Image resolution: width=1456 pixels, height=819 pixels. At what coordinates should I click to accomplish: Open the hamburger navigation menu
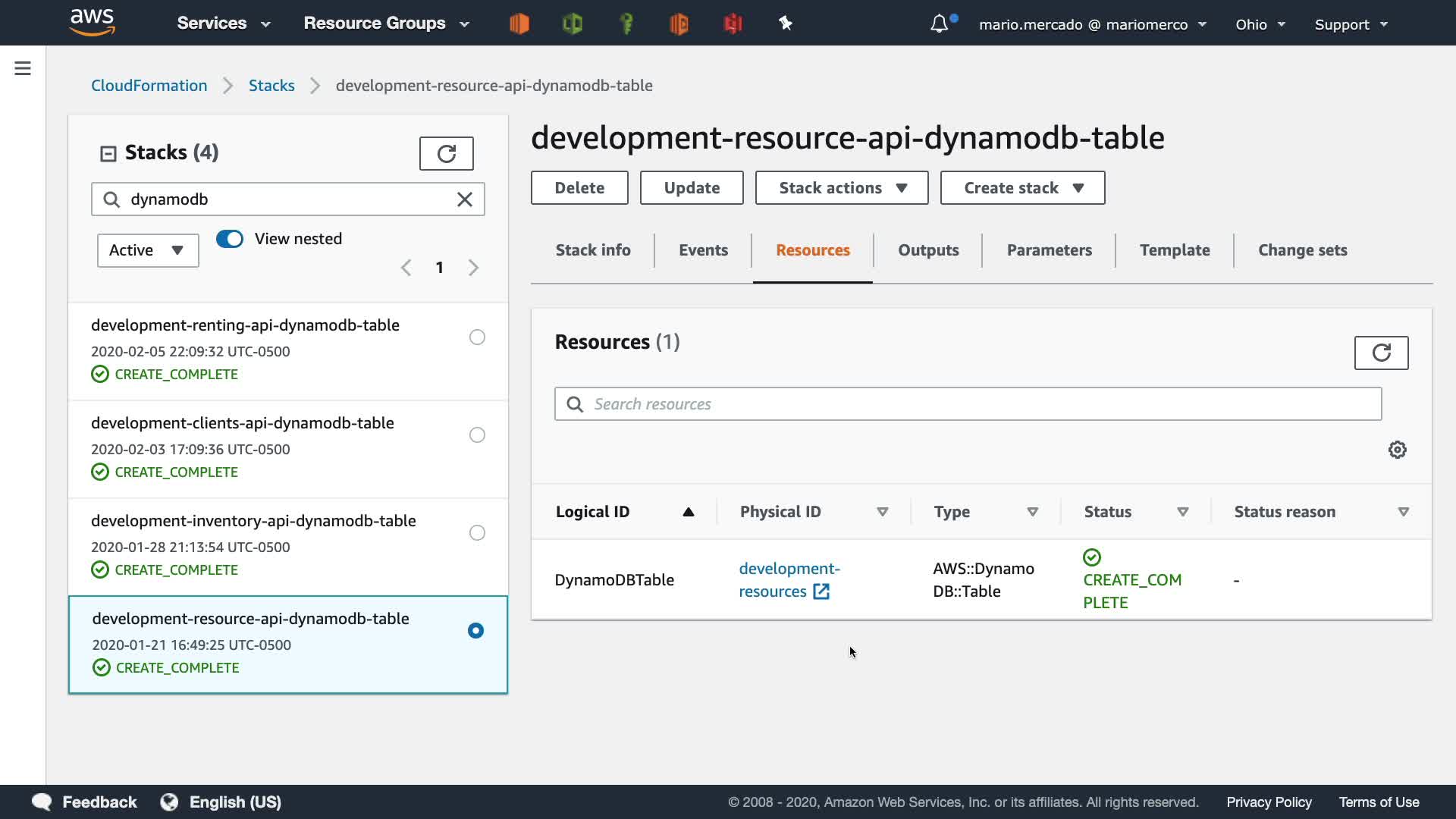[23, 69]
